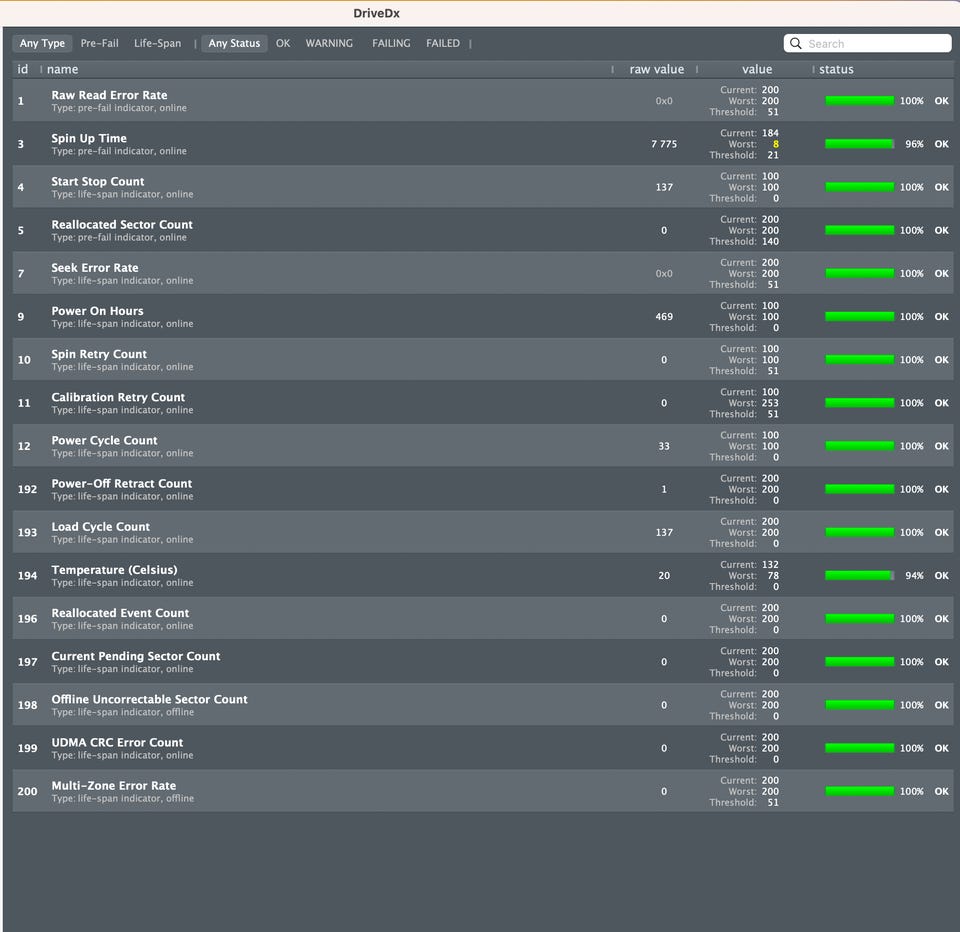960x932 pixels.
Task: Select the Any Status filter
Action: [x=234, y=43]
